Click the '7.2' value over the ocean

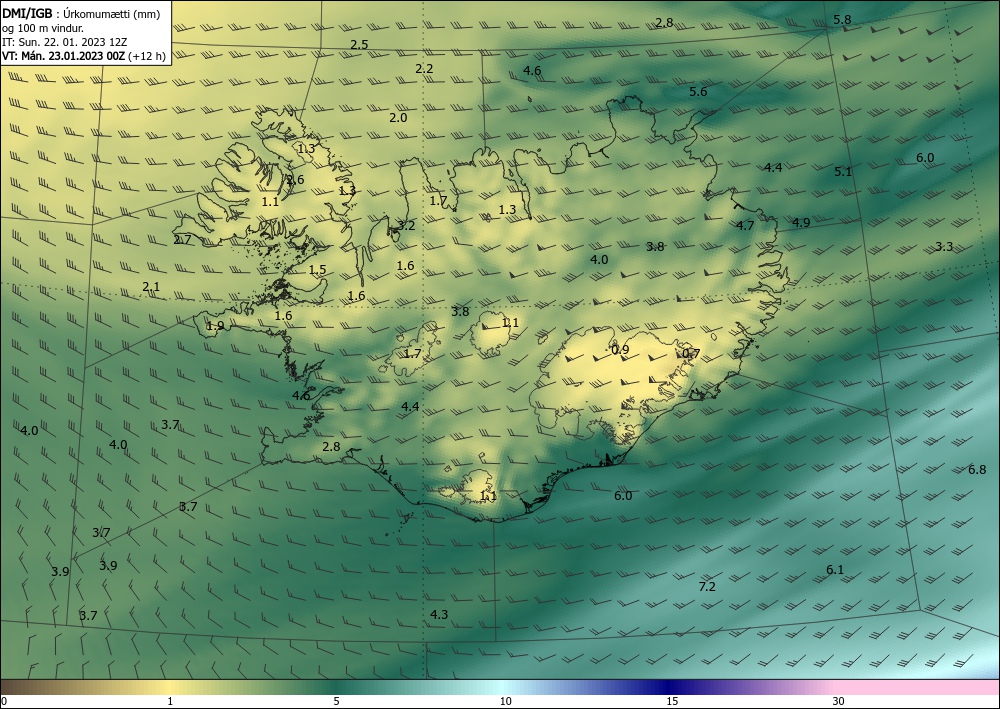click(707, 587)
